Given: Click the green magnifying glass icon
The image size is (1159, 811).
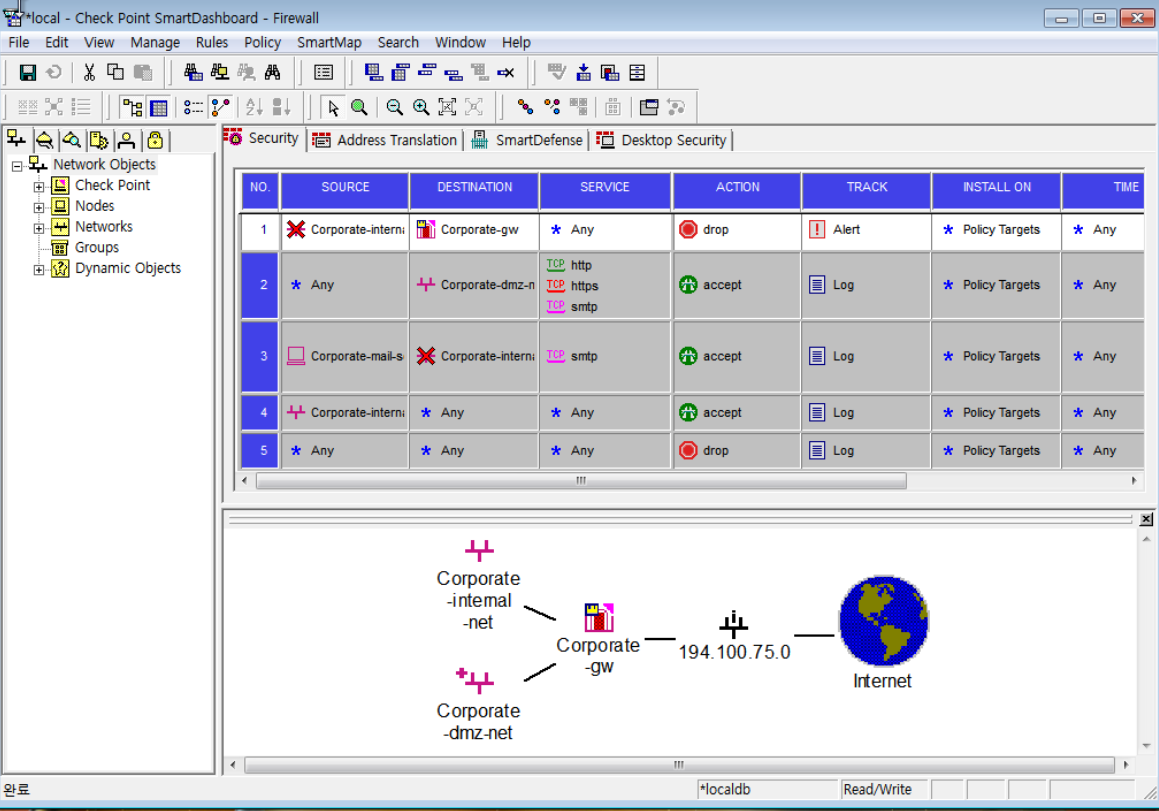Looking at the screenshot, I should (x=359, y=107).
